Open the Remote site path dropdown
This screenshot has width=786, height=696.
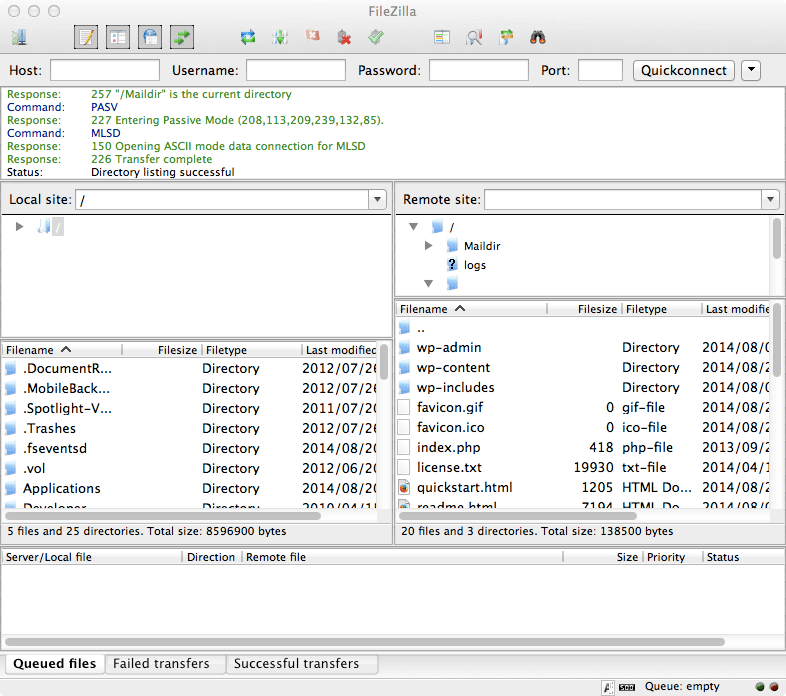[x=770, y=200]
